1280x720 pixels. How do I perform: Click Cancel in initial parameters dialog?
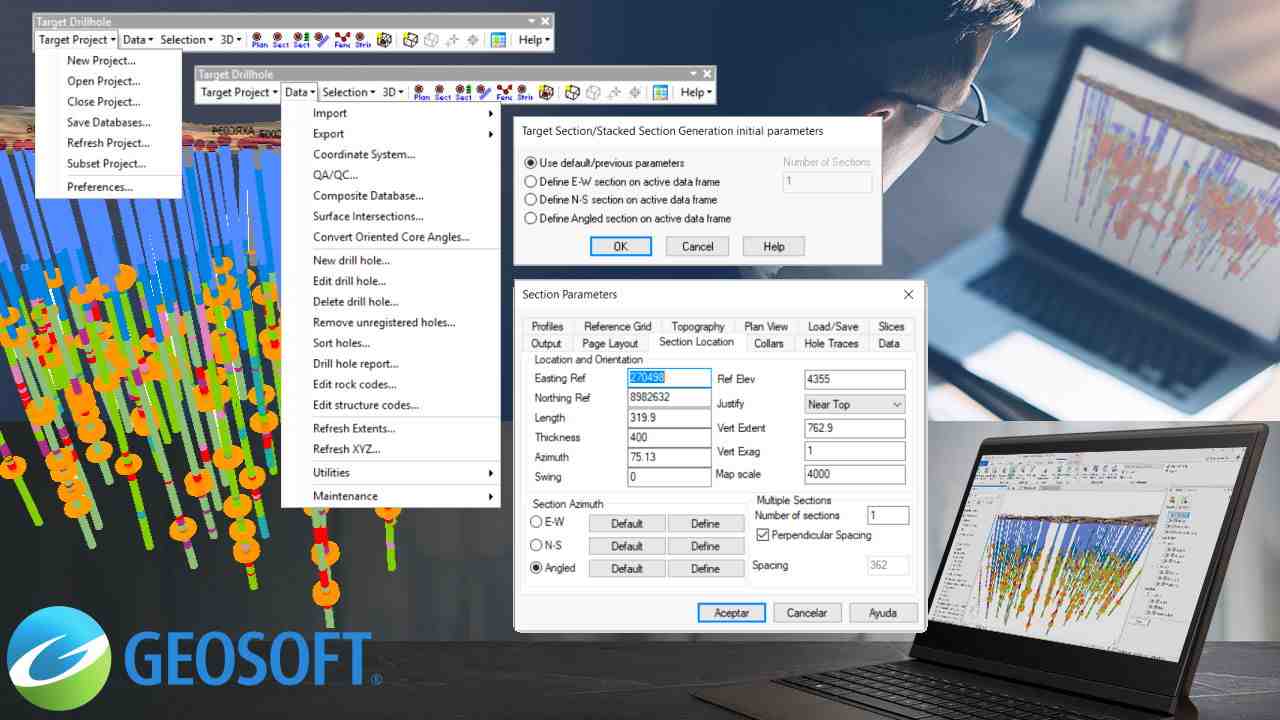click(698, 246)
